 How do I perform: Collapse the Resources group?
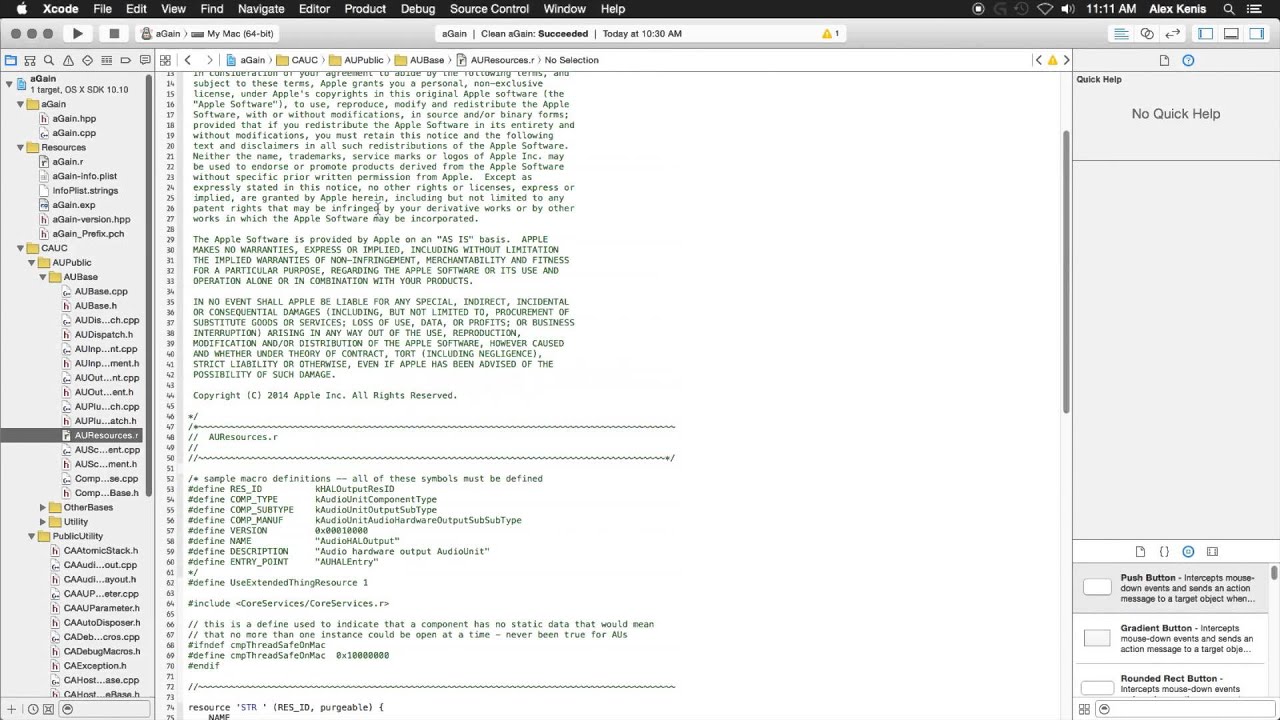tap(20, 147)
